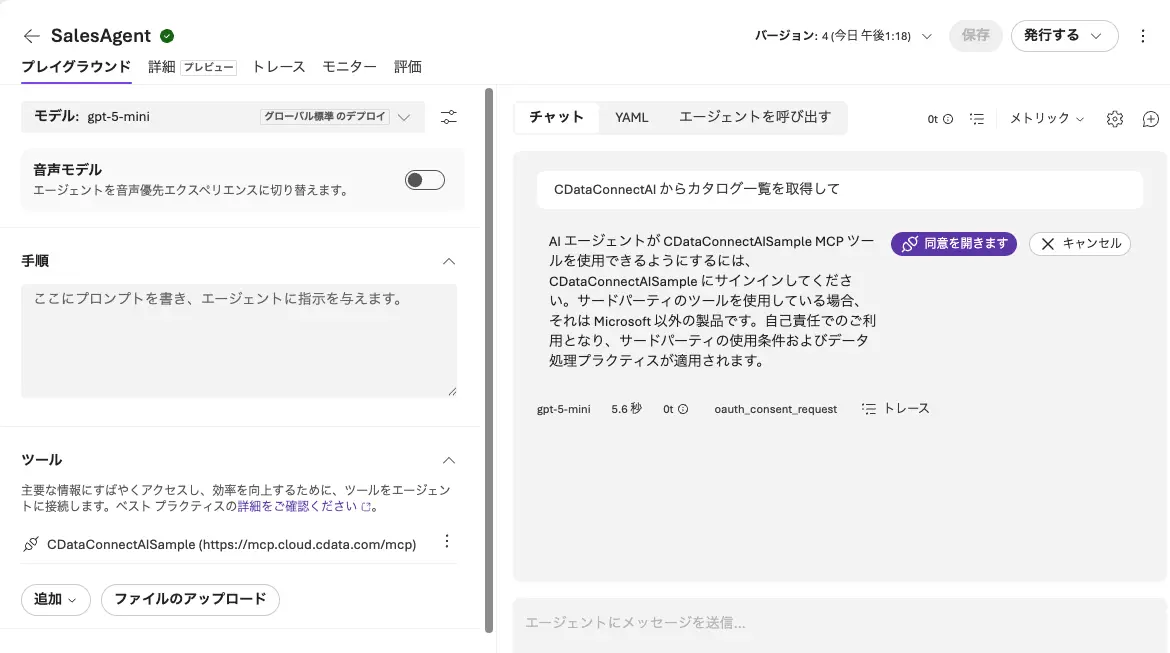1170x653 pixels.
Task: Collapse the ツール section
Action: (x=448, y=460)
